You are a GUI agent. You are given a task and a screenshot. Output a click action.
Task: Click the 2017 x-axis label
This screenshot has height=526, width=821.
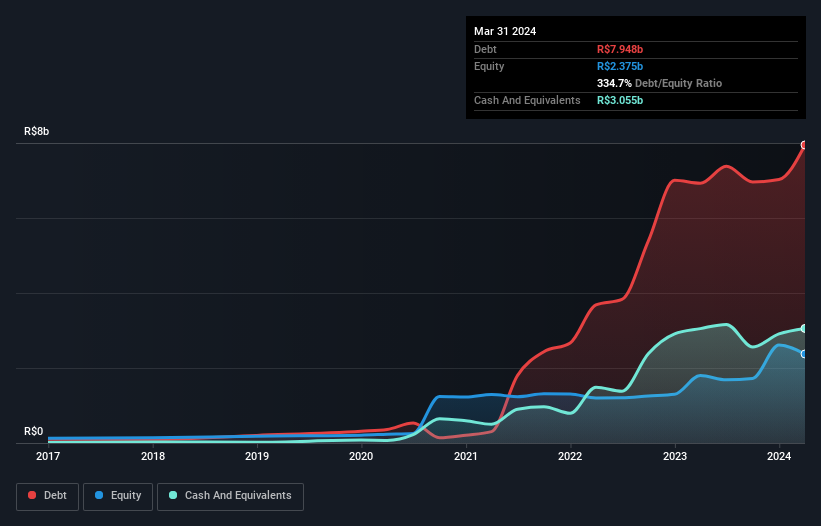point(48,456)
